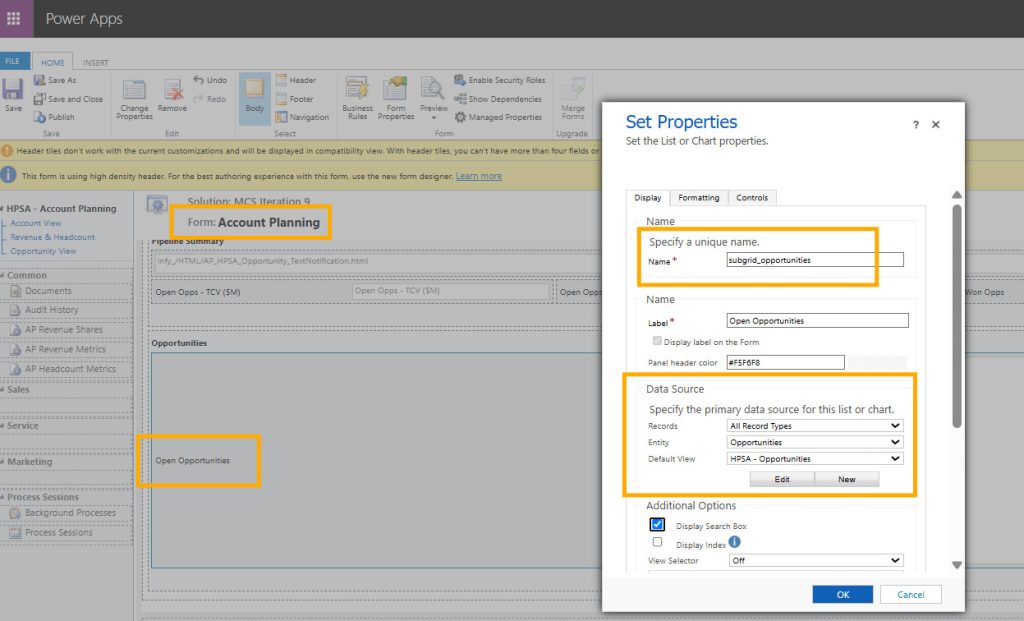1024x621 pixels.
Task: Click the dialog vertical scrollbar thumb
Action: tap(957, 316)
